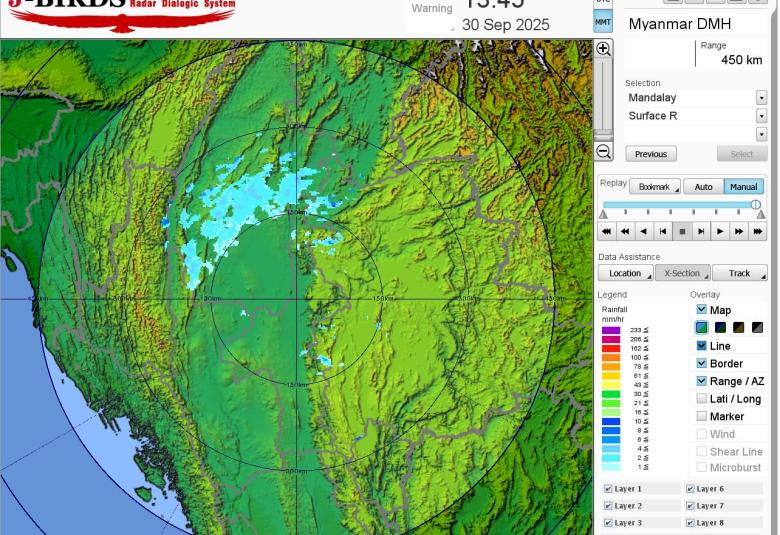Click the zoom out magnifier icon

[x=603, y=152]
